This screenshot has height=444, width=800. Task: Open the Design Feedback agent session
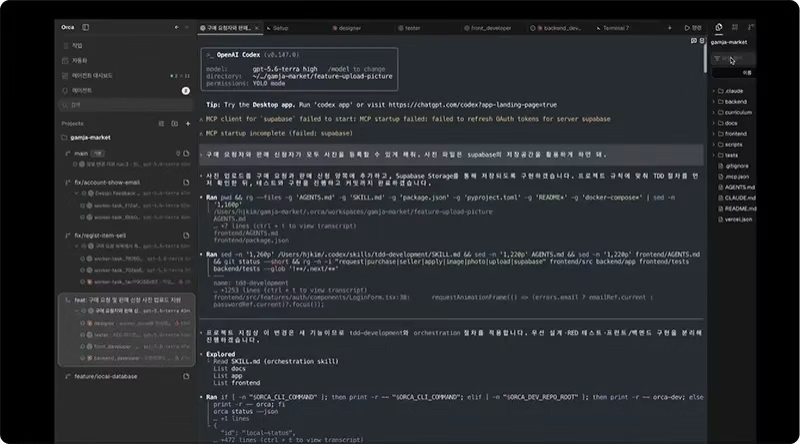pyautogui.click(x=133, y=193)
